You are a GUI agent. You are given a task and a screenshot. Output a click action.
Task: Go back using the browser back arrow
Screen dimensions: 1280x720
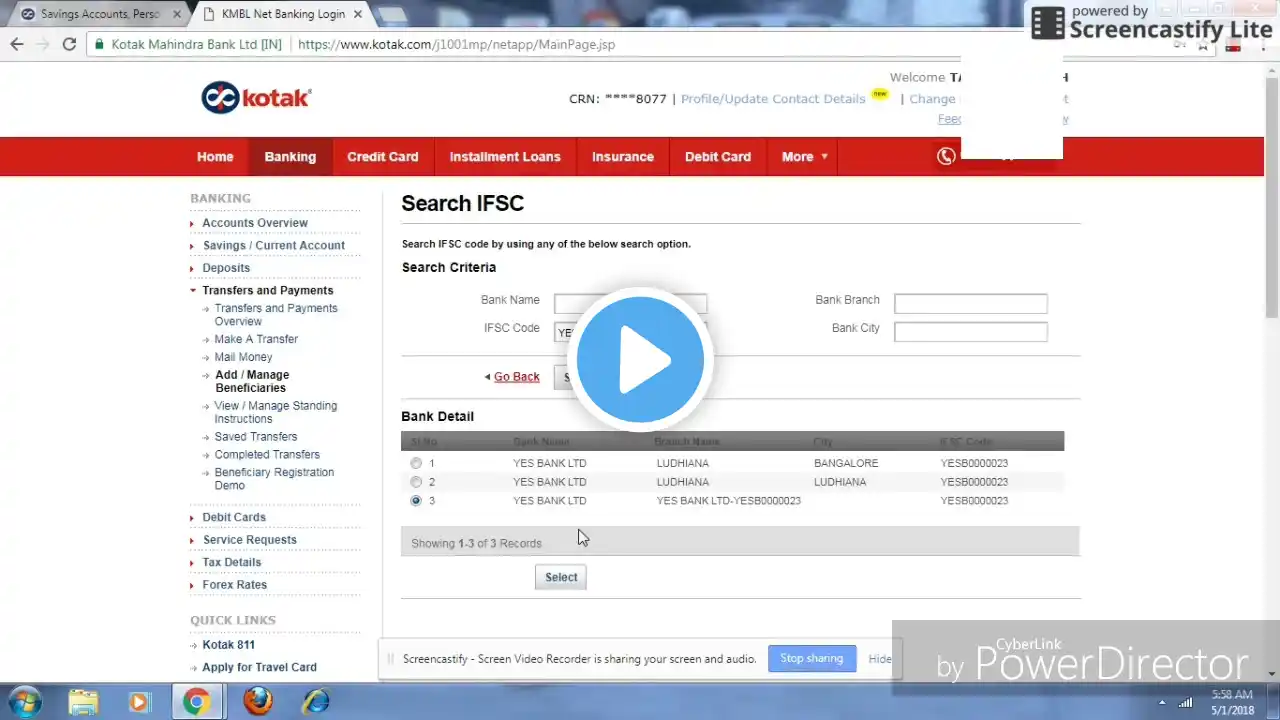(17, 44)
